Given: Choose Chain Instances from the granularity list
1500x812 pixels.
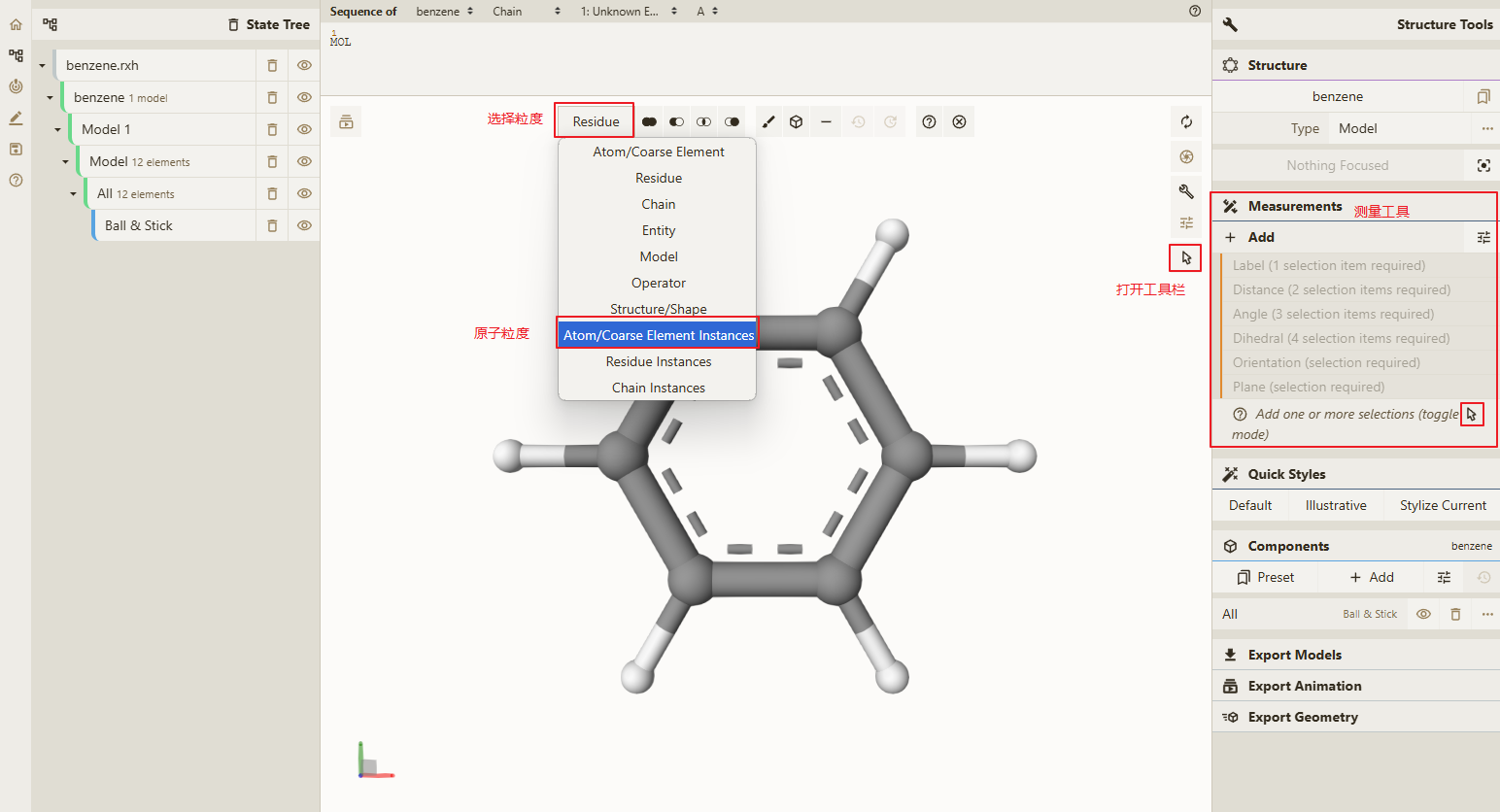Looking at the screenshot, I should tap(659, 388).
